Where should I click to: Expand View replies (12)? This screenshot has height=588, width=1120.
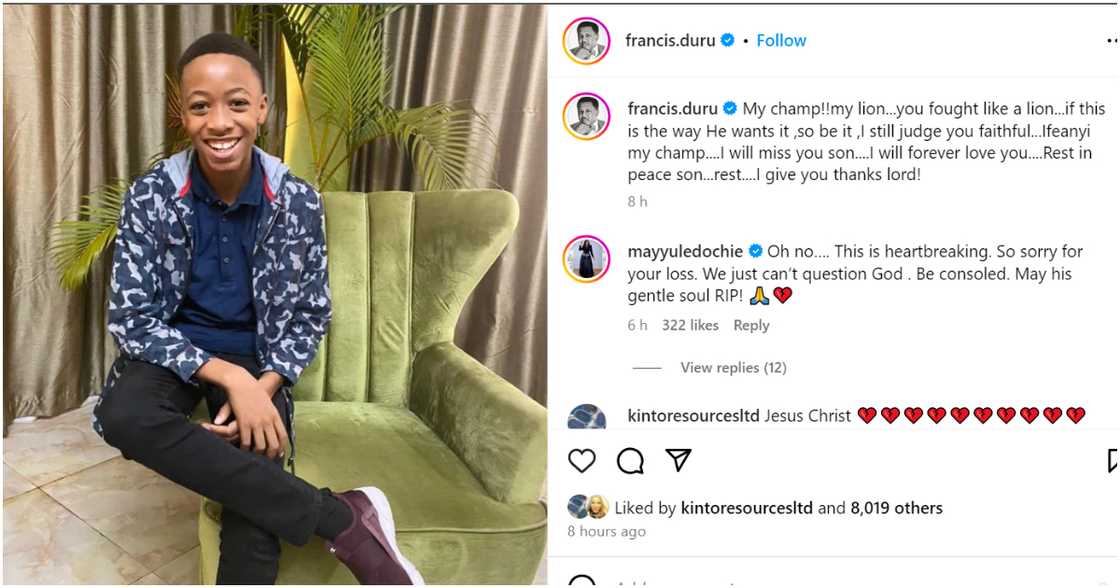tap(733, 368)
